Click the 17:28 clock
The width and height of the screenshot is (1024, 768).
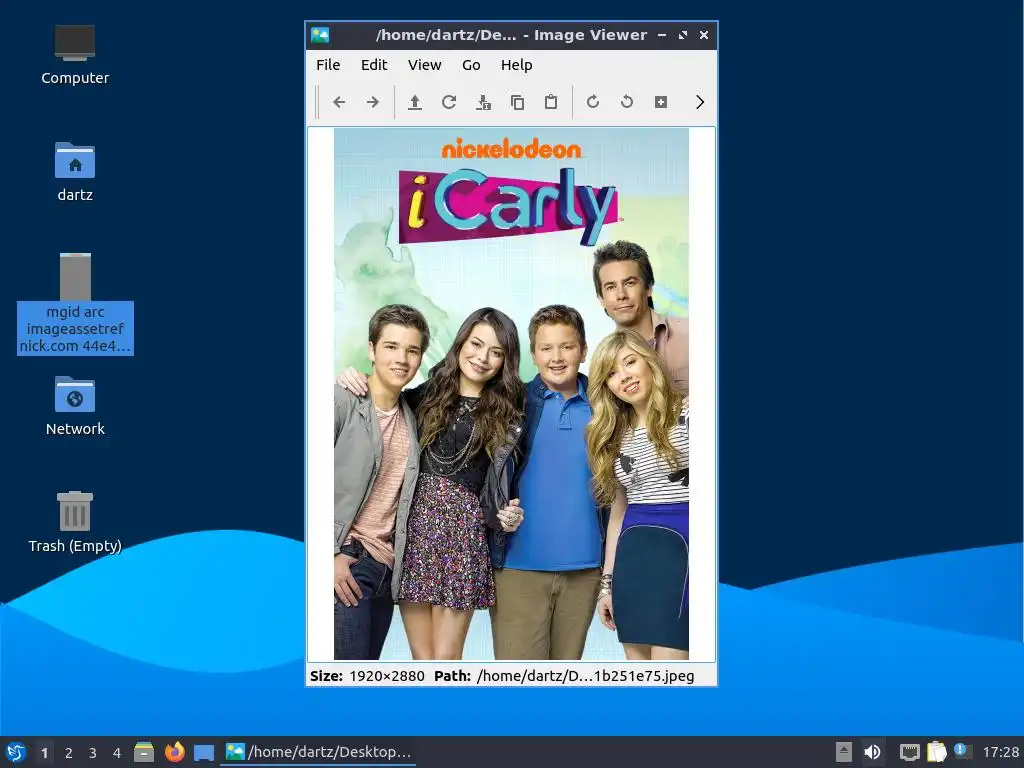(x=1000, y=752)
